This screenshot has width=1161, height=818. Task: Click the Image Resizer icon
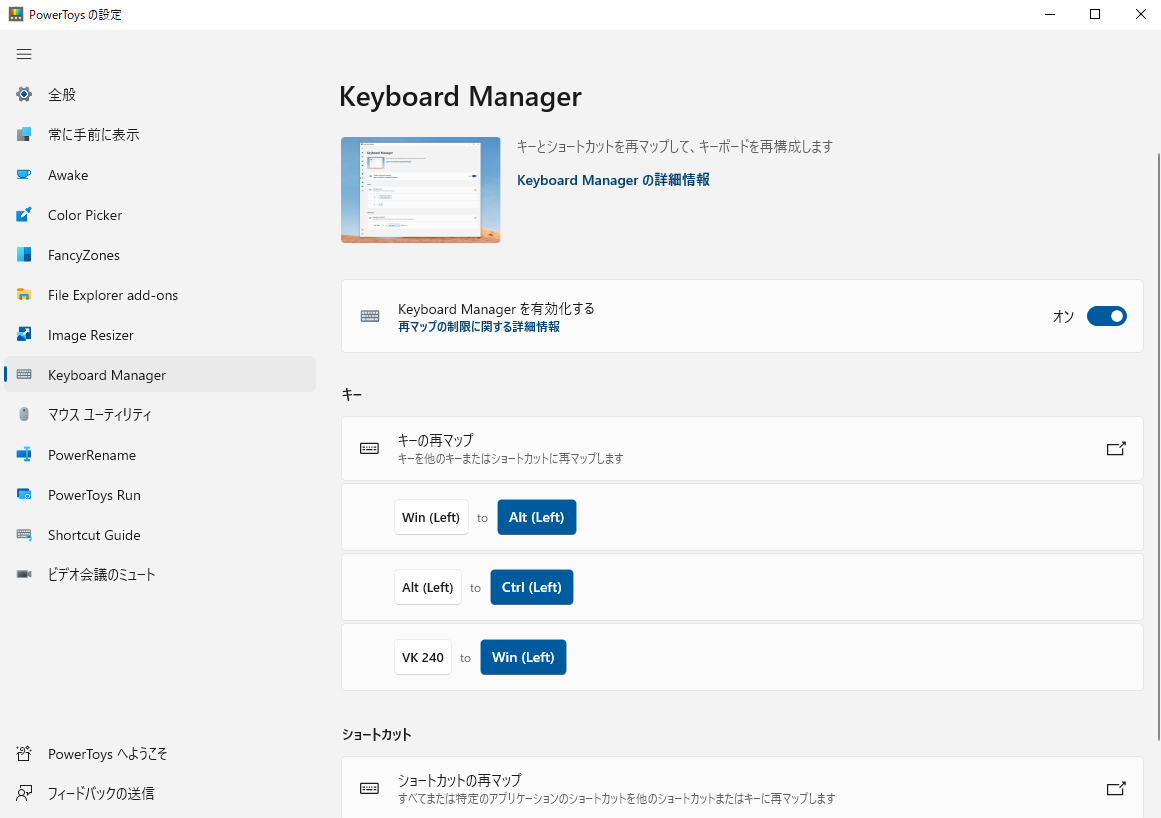tap(24, 335)
